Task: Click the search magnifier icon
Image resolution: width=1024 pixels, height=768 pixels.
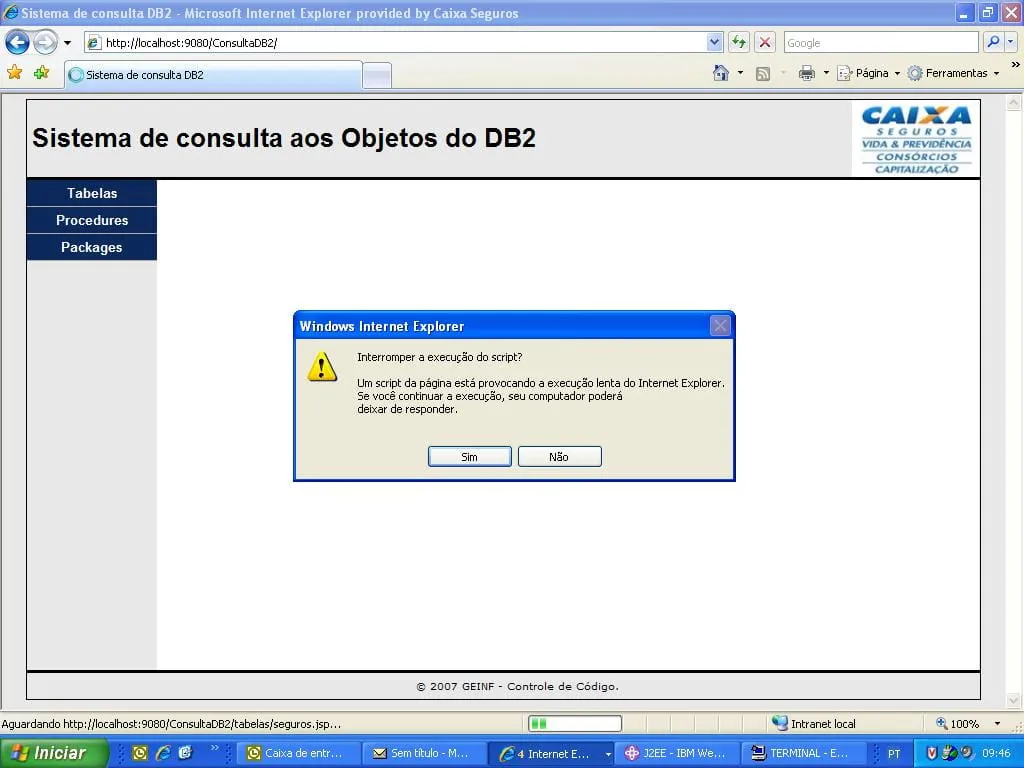Action: (x=993, y=42)
